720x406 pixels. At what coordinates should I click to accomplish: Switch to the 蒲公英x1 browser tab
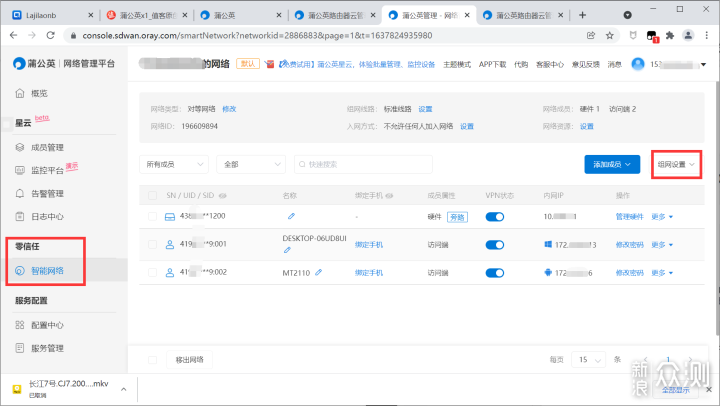click(x=147, y=15)
